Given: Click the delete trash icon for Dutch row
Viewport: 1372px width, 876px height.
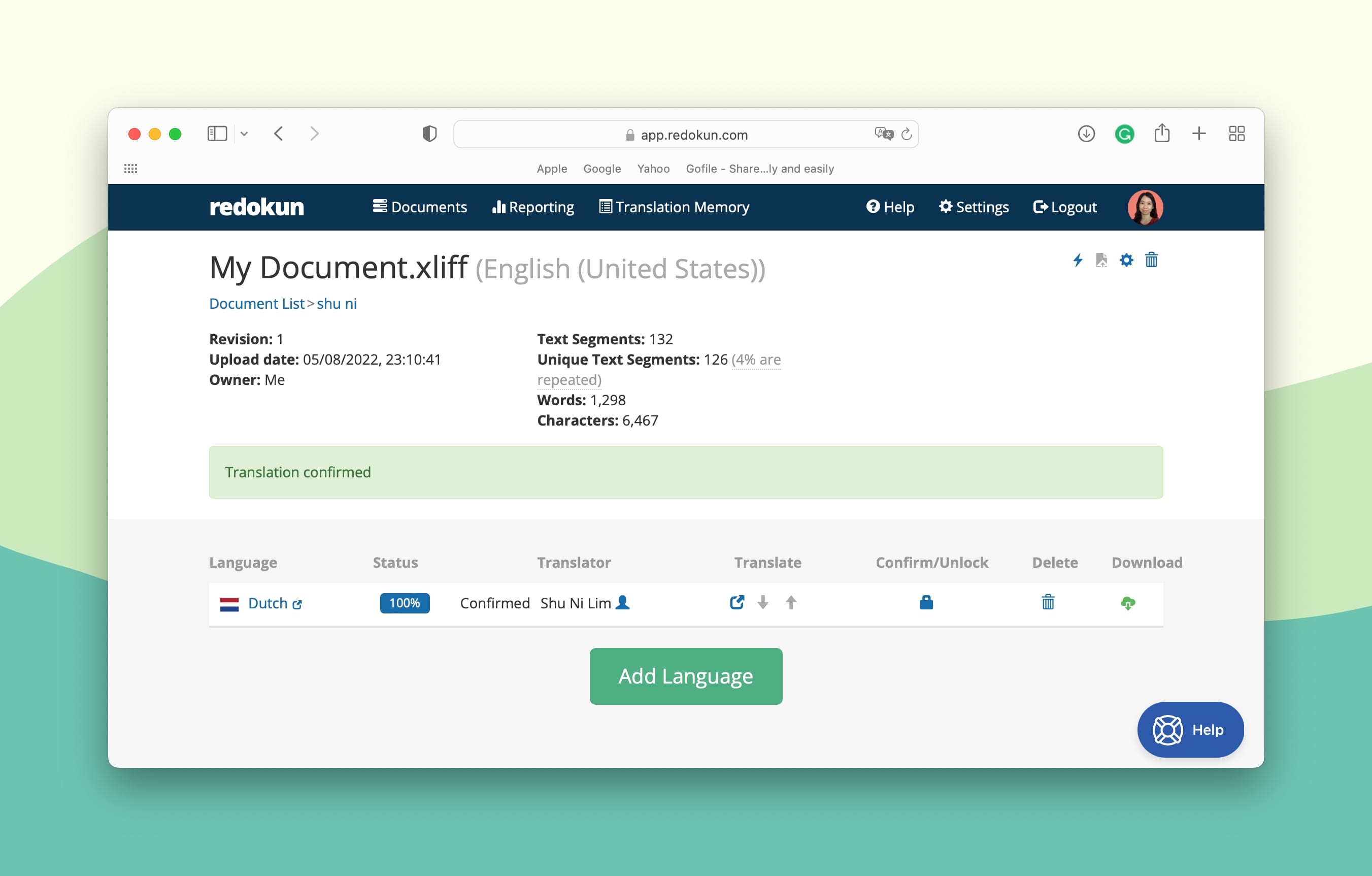Looking at the screenshot, I should (x=1048, y=602).
